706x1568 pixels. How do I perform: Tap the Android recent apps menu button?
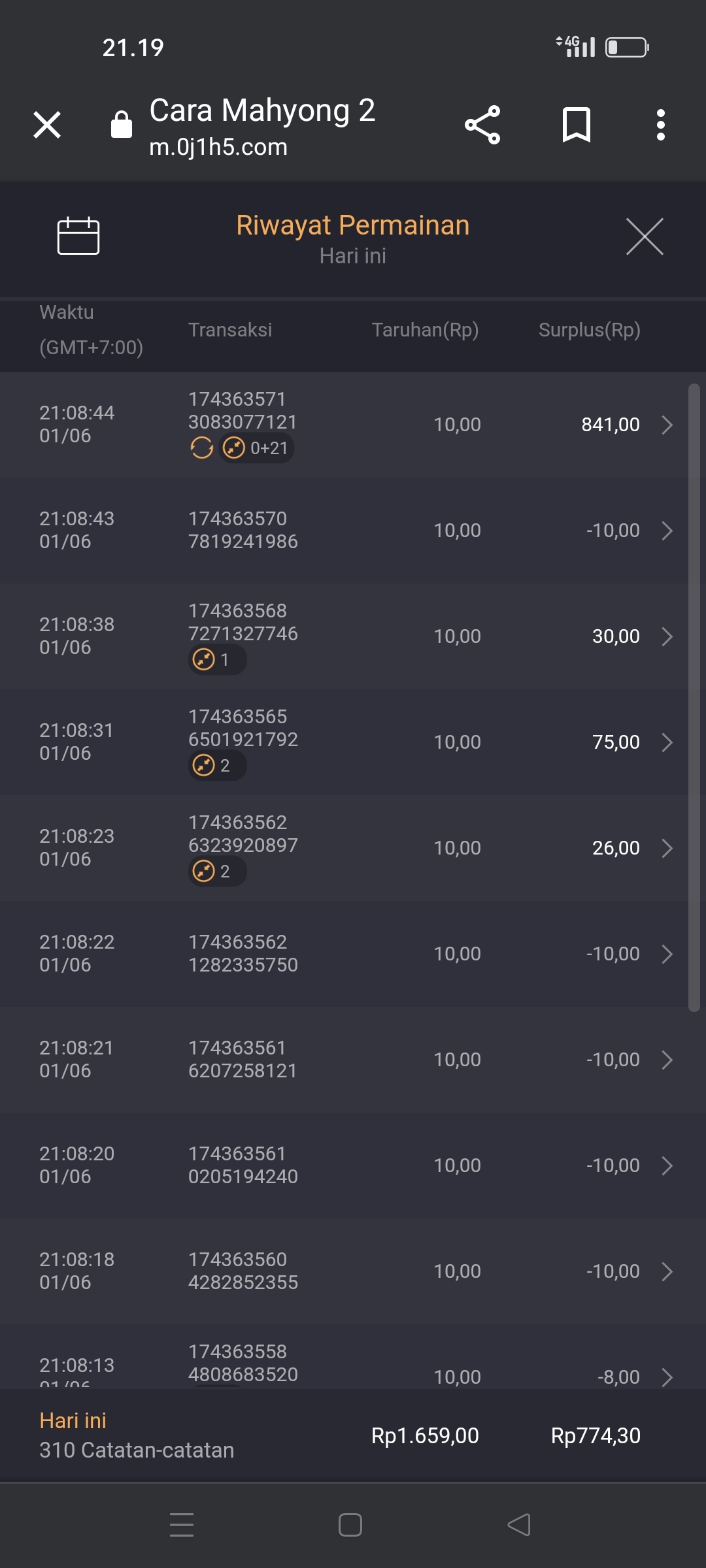pyautogui.click(x=182, y=1525)
